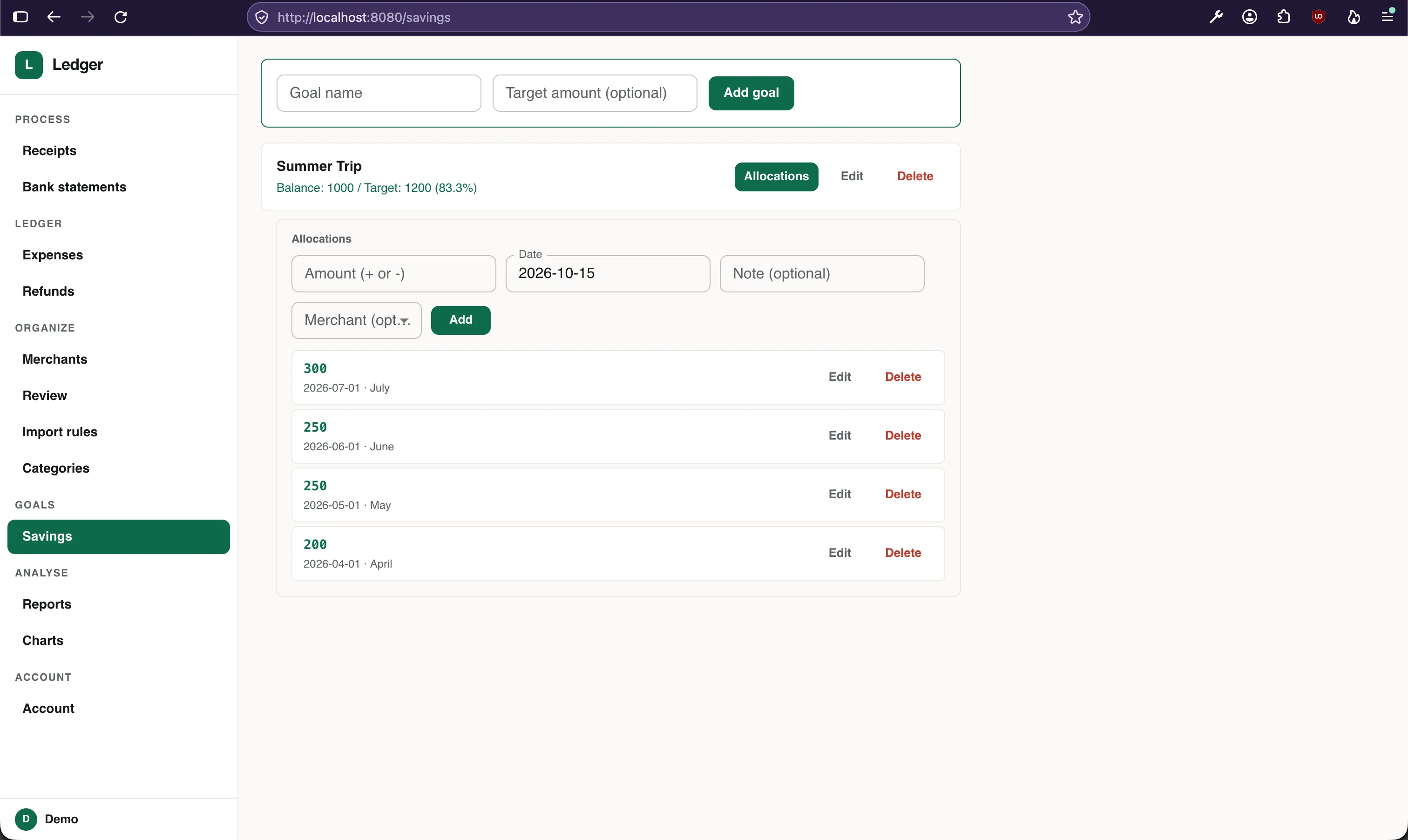Image resolution: width=1408 pixels, height=840 pixels.
Task: Open the browser hamburger menu
Action: point(1387,17)
